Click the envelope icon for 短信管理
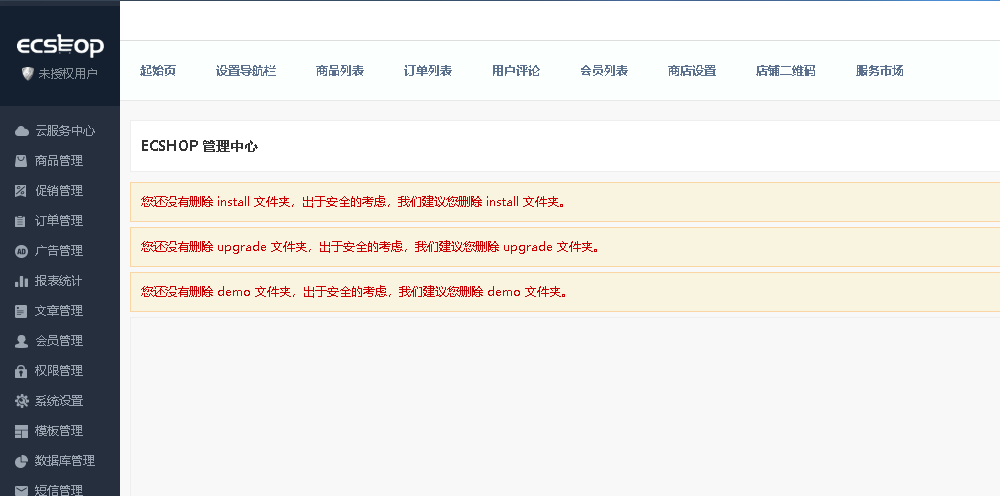Screen dimensions: 1000x496 (22, 490)
